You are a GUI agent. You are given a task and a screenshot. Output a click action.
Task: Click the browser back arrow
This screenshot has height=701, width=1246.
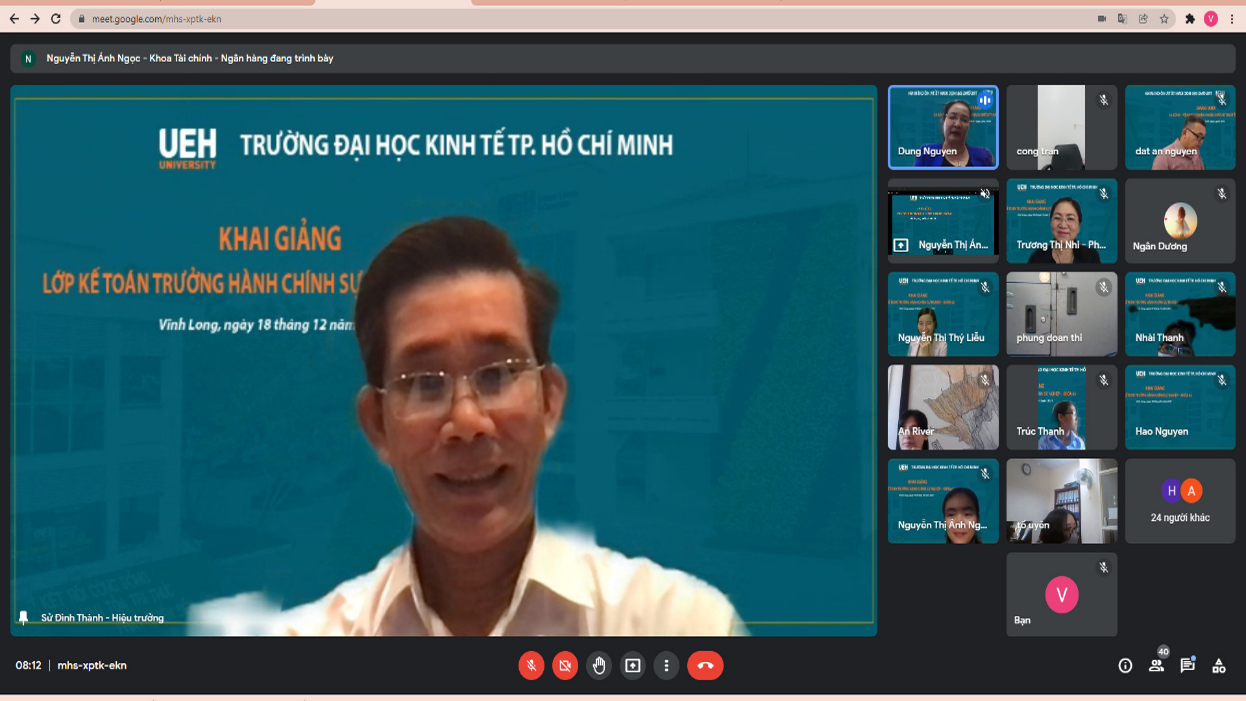pyautogui.click(x=14, y=19)
